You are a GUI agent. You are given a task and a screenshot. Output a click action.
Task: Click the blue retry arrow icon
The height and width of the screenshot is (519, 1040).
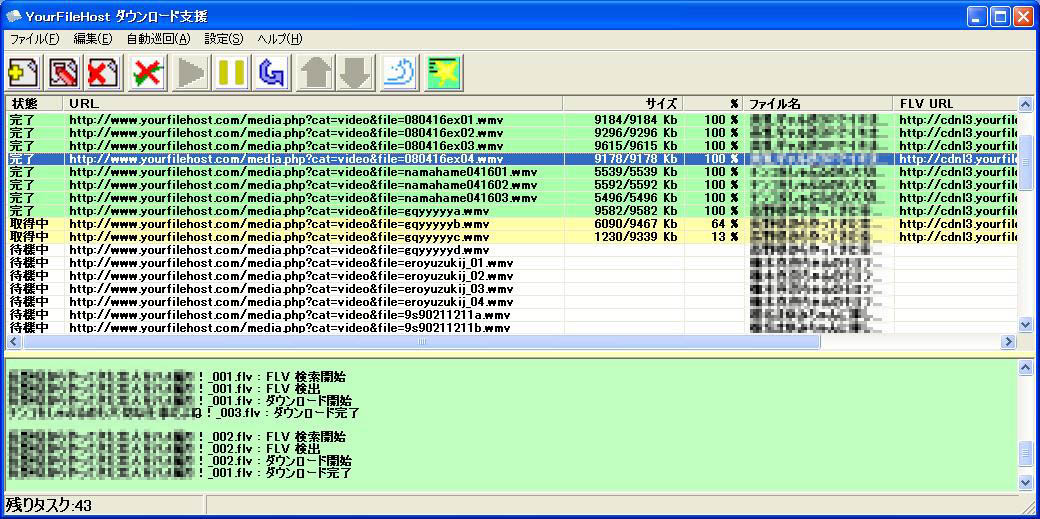tap(272, 71)
